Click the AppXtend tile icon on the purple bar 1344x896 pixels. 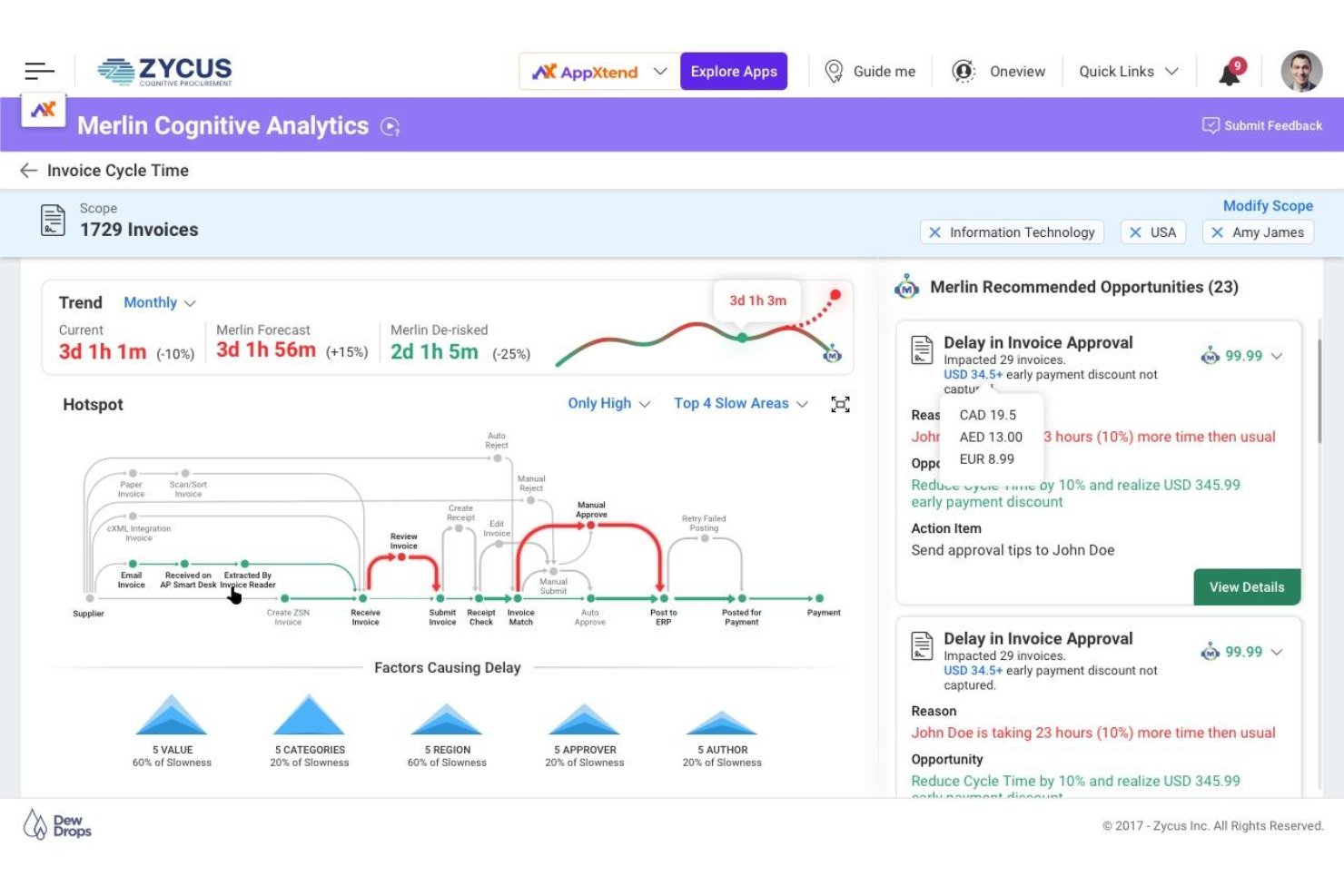[44, 110]
